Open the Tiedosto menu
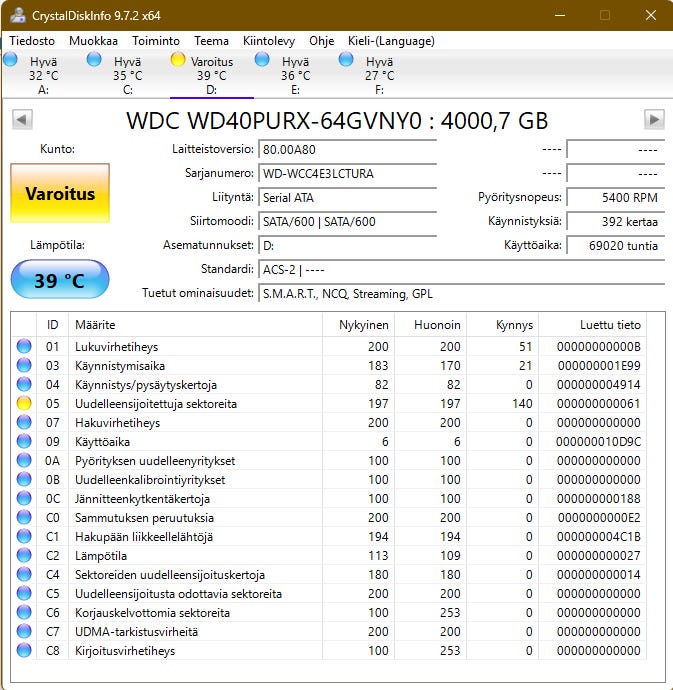Image resolution: width=673 pixels, height=690 pixels. click(32, 41)
